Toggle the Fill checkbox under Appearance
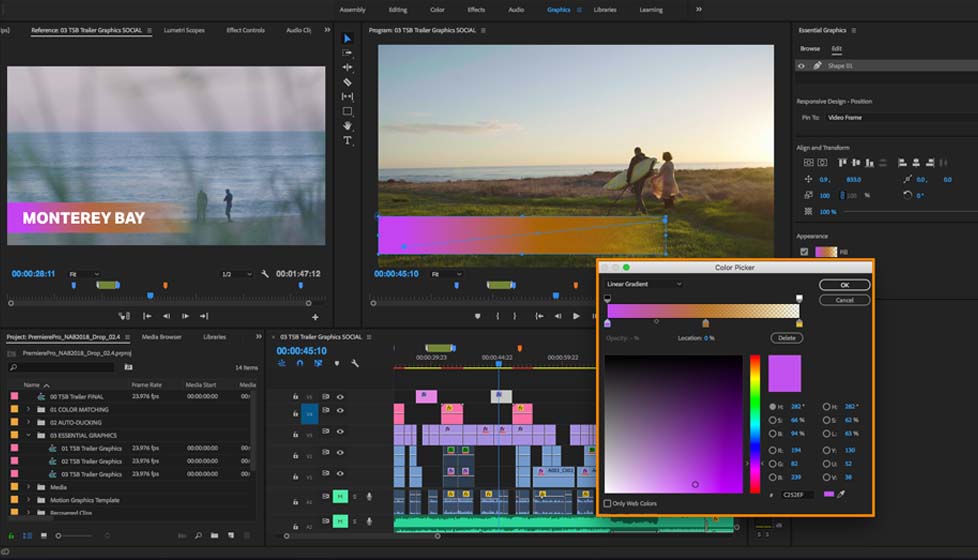The image size is (978, 560). [804, 252]
